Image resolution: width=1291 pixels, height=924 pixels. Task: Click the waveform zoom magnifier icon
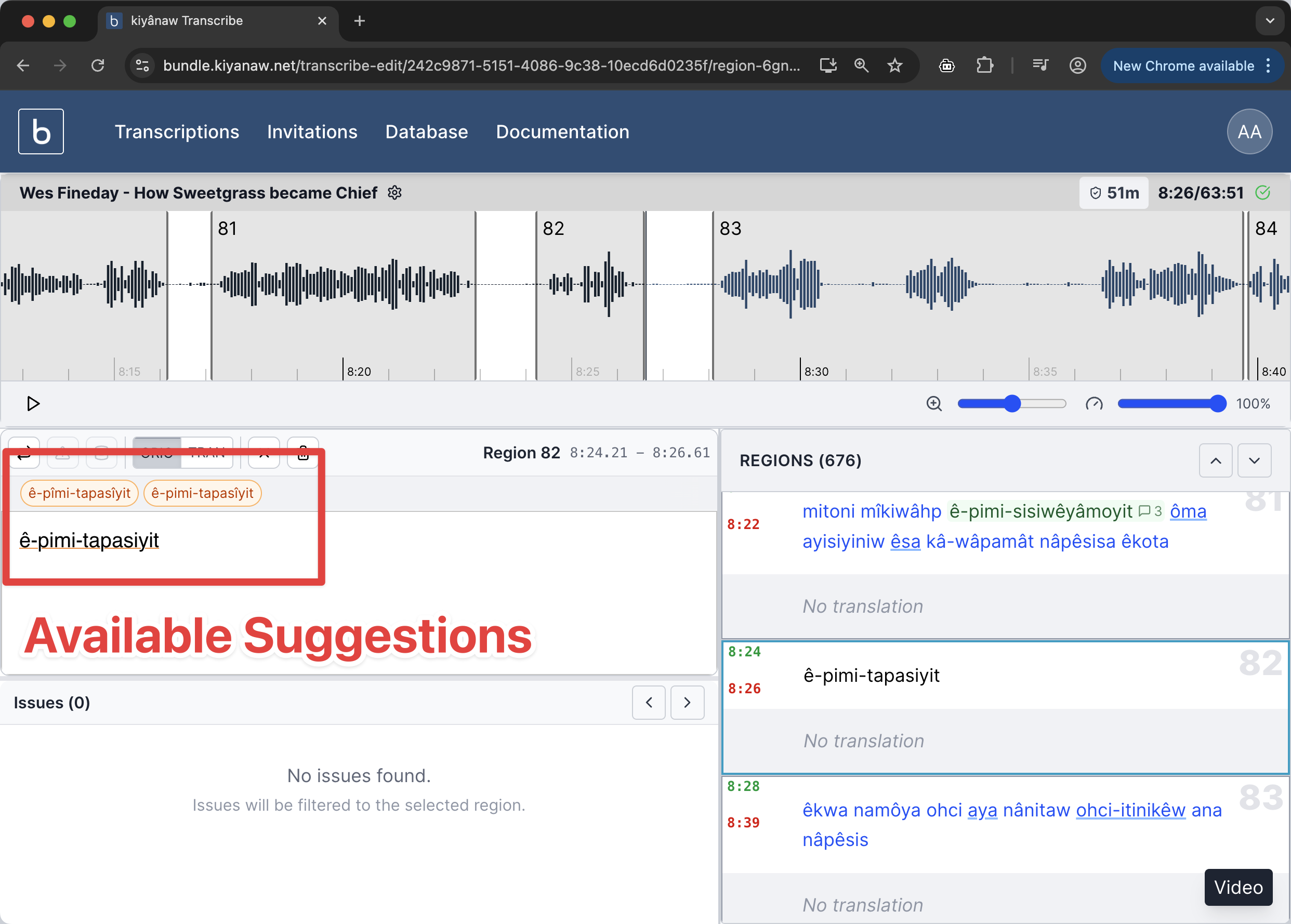tap(933, 403)
